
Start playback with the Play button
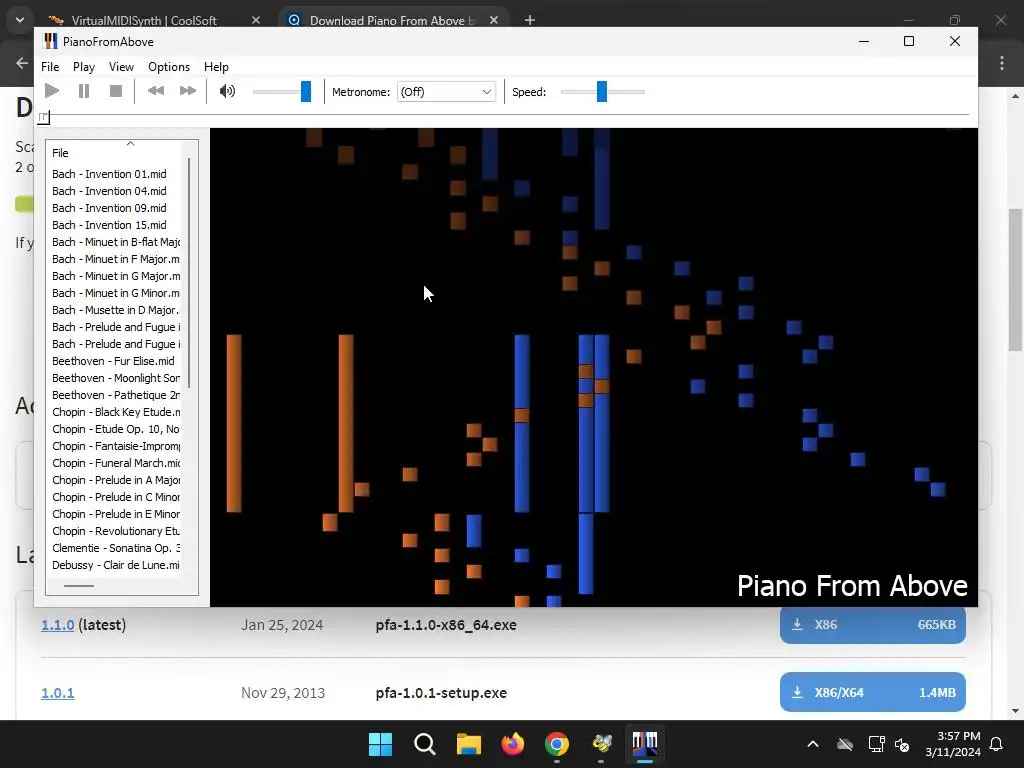[x=52, y=91]
